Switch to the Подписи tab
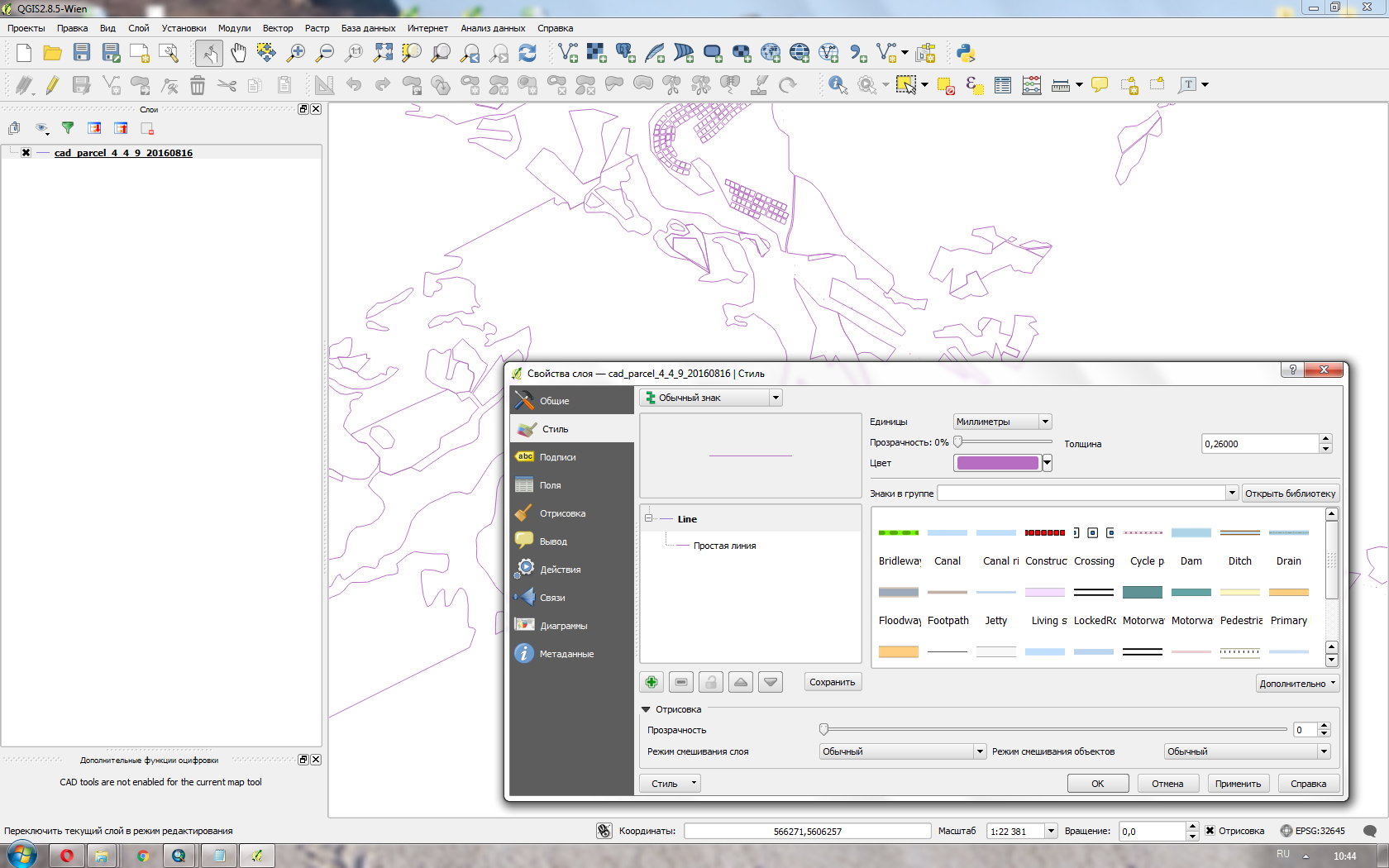Screen dimensions: 1389x868 (x=557, y=457)
